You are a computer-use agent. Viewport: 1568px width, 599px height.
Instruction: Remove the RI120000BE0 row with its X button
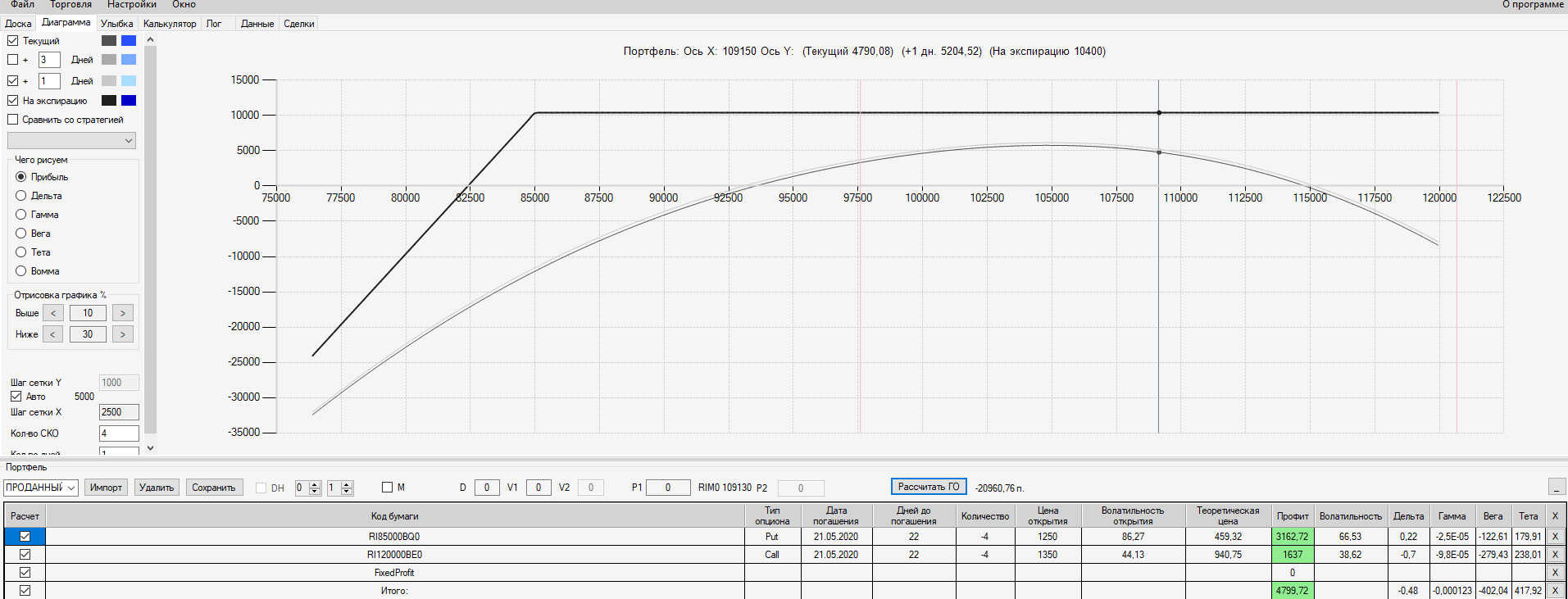(1555, 555)
